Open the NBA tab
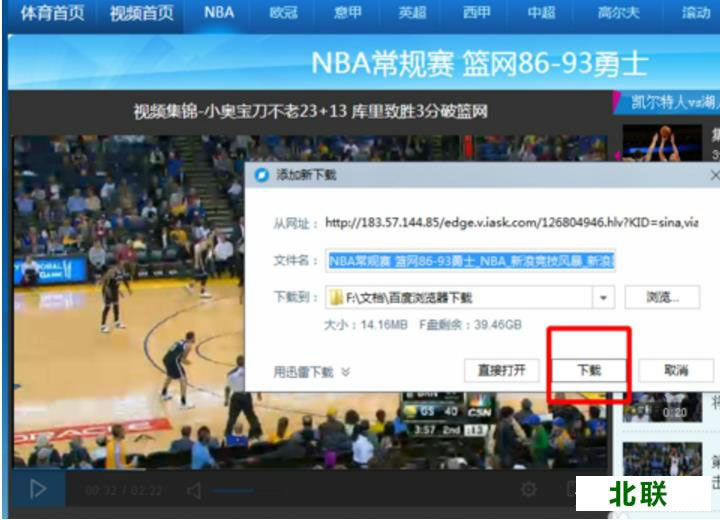This screenshot has height=520, width=720. [218, 13]
